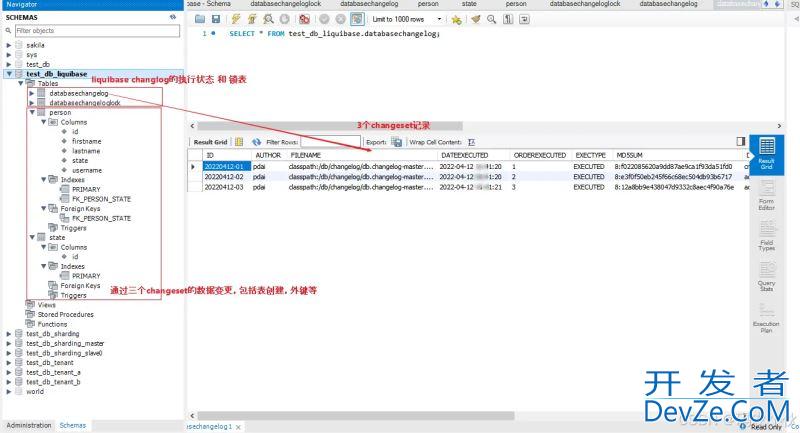The height and width of the screenshot is (433, 800).
Task: Expand the test_db_sharding_master schema
Action: [9, 343]
